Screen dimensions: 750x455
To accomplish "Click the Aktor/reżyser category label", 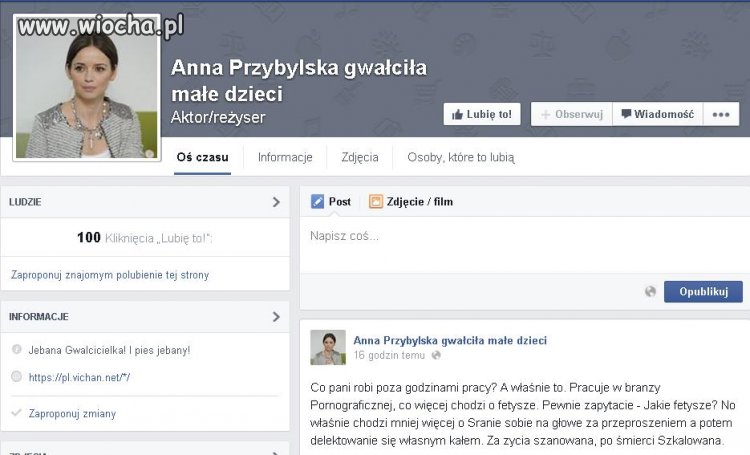I will coord(218,118).
